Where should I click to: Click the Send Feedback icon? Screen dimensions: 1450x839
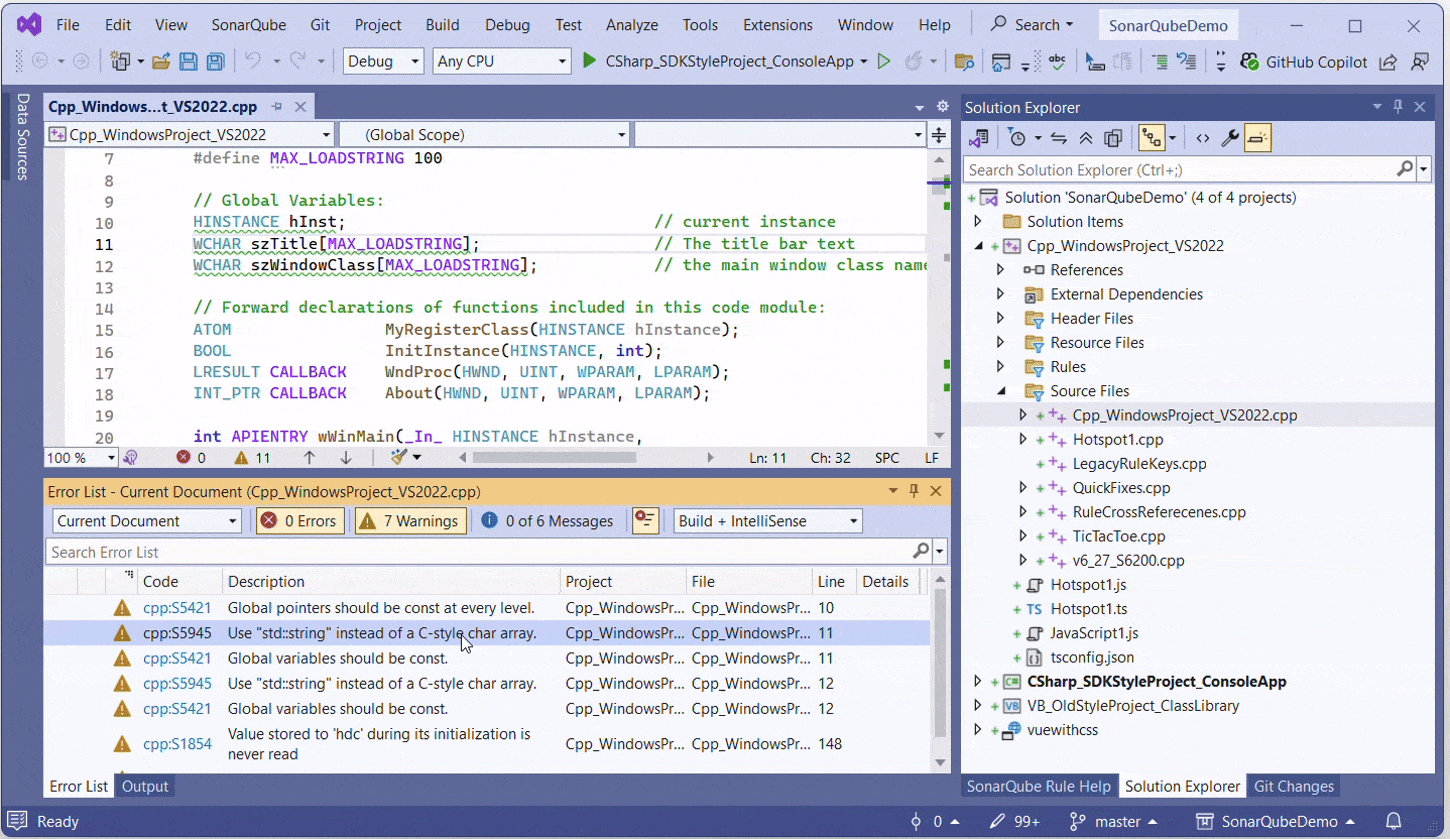coord(1420,62)
